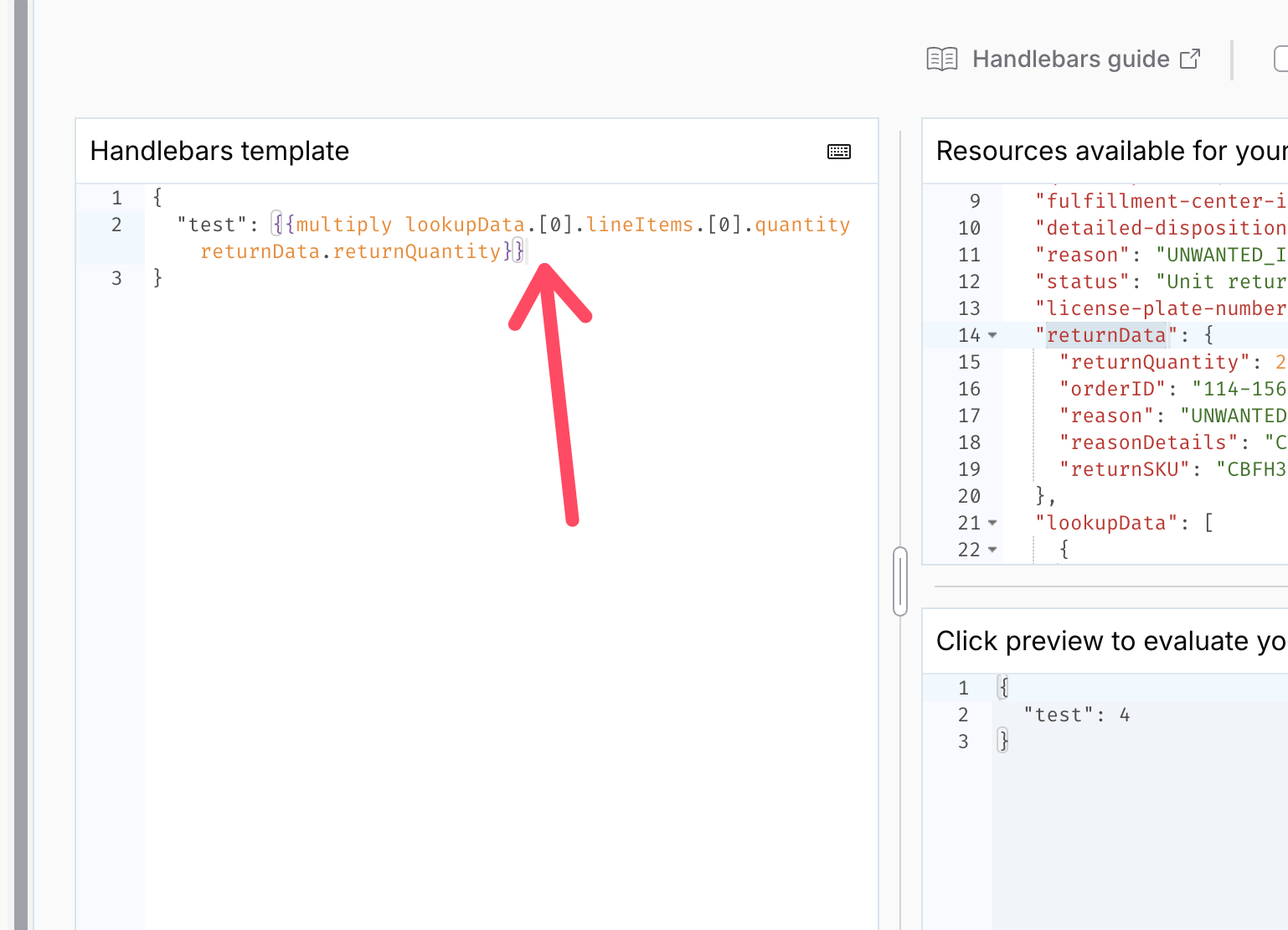
Task: Click the returnQuantity token in the template
Action: pyautogui.click(x=417, y=251)
